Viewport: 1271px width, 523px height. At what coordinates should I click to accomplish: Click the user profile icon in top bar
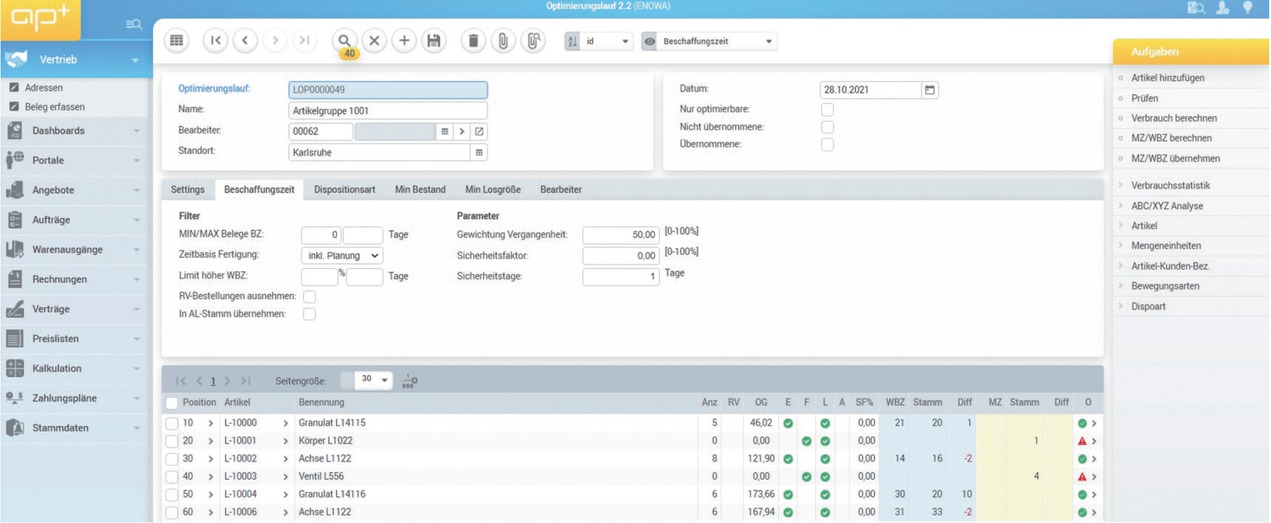tap(1223, 8)
